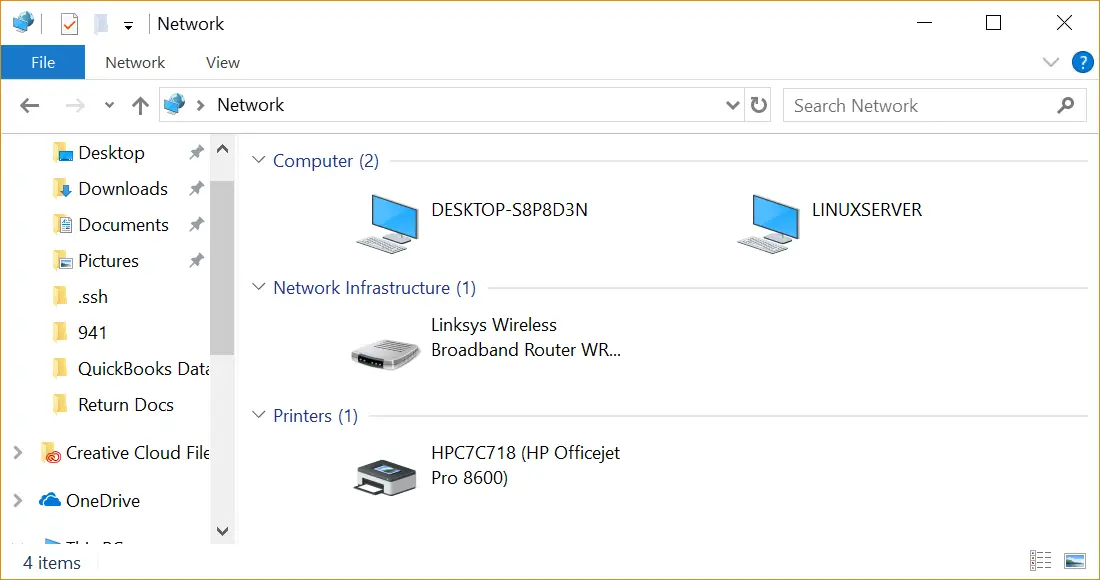Click the Network breadcrumb in the address bar

250,104
